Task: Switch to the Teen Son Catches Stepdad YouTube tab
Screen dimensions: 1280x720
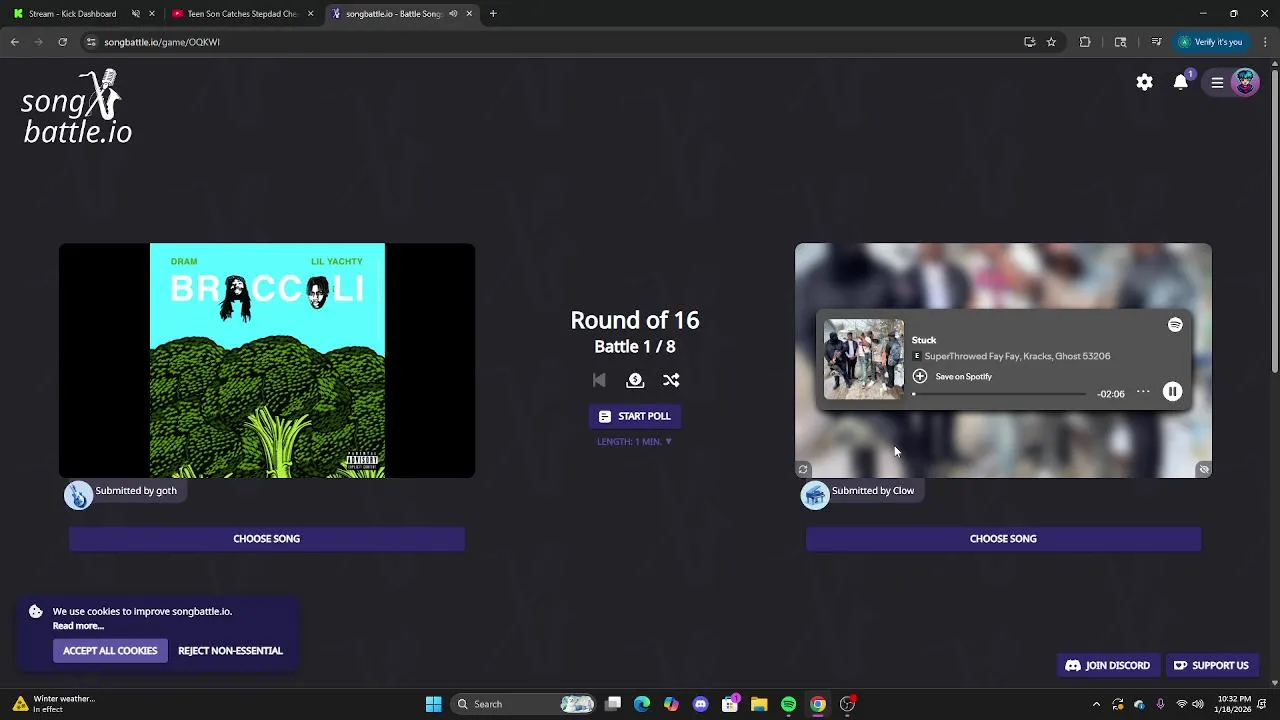Action: pos(242,14)
